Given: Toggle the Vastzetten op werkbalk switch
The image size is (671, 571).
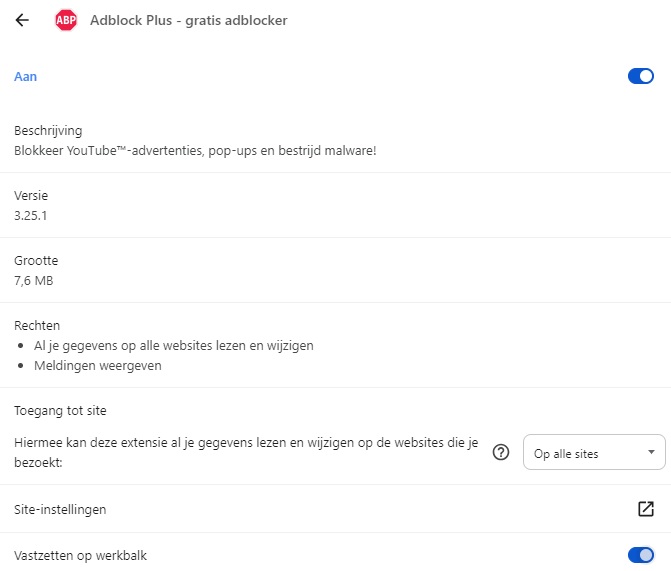Looking at the screenshot, I should tap(640, 555).
